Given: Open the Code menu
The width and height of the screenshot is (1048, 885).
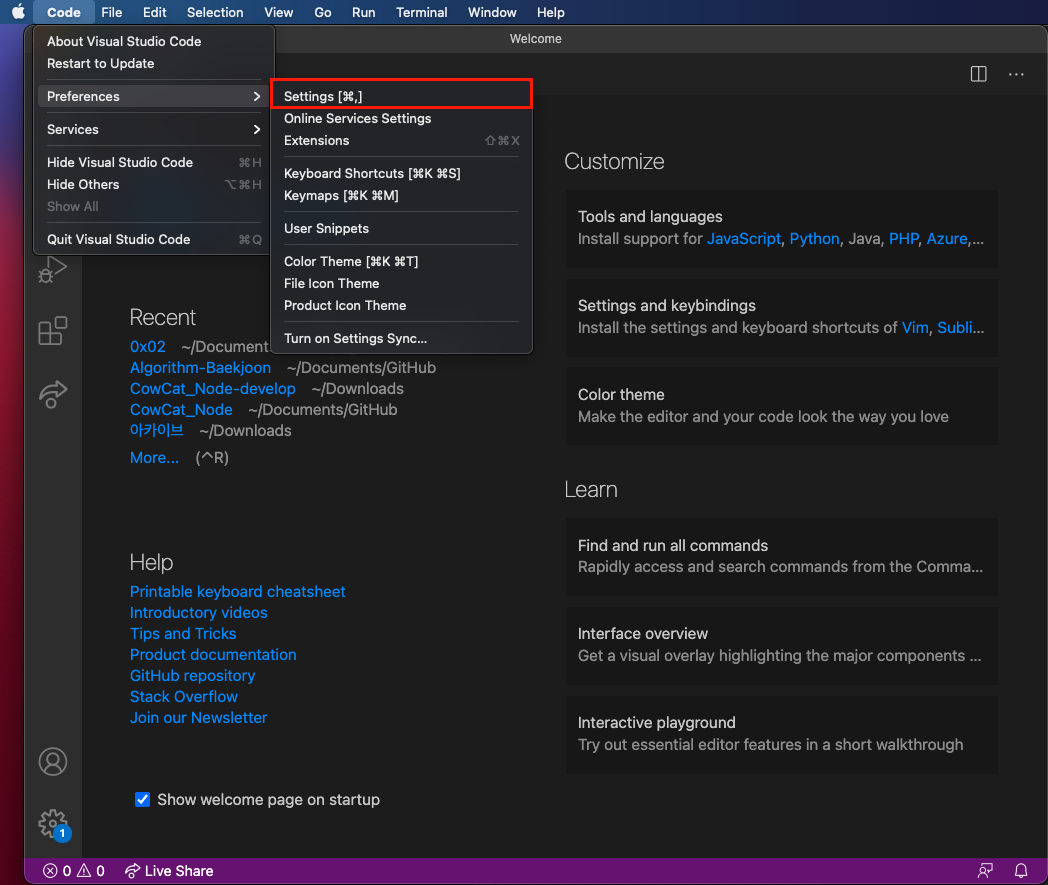Looking at the screenshot, I should (x=63, y=12).
